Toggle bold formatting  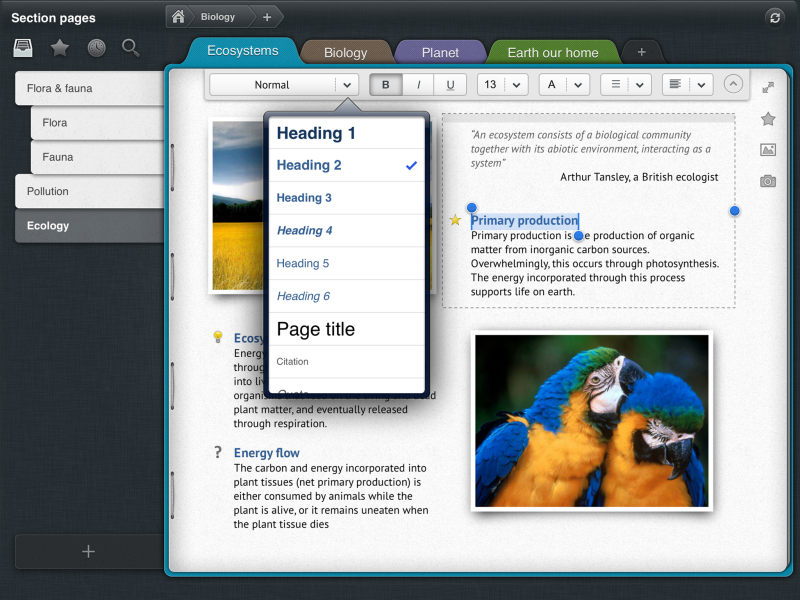(x=386, y=85)
